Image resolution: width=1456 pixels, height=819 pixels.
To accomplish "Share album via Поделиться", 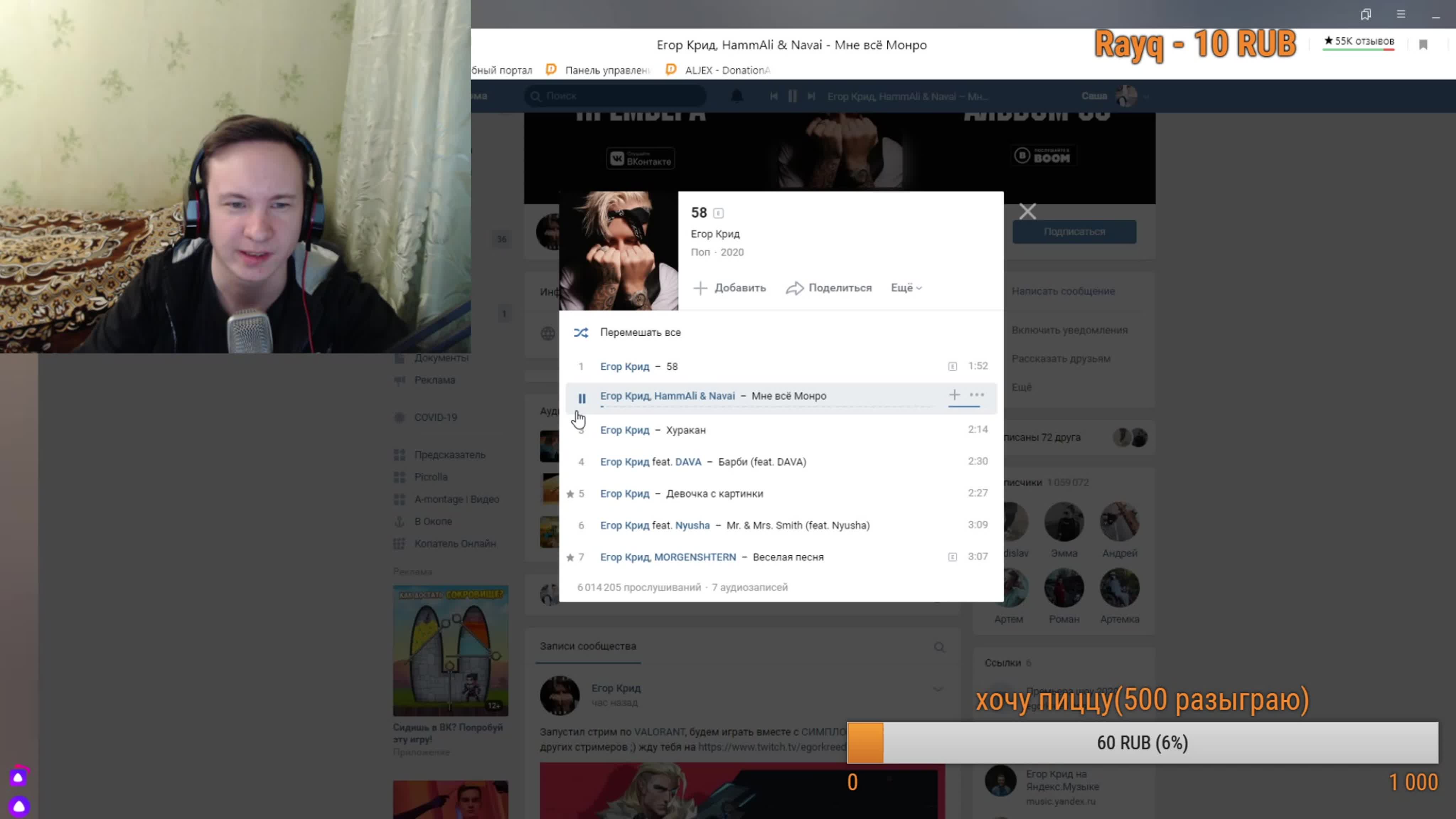I will click(829, 288).
